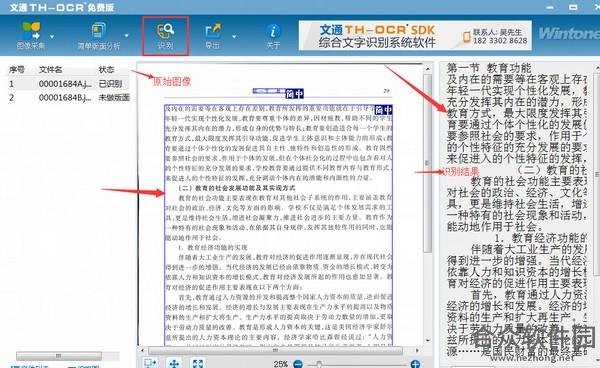Click the 简单版面分析 layout analysis icon

99,31
